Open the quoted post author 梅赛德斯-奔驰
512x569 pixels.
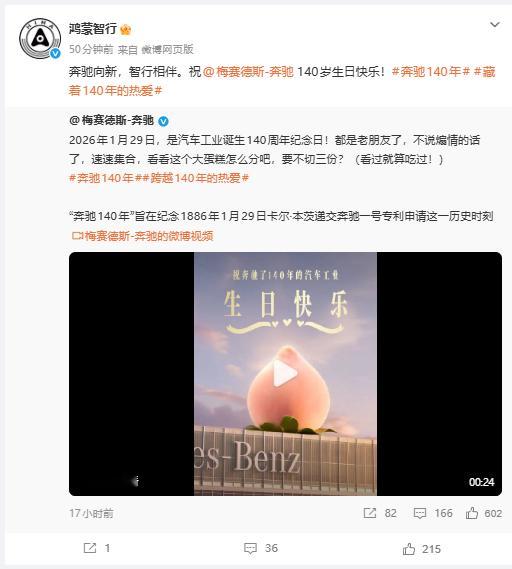[x=112, y=120]
